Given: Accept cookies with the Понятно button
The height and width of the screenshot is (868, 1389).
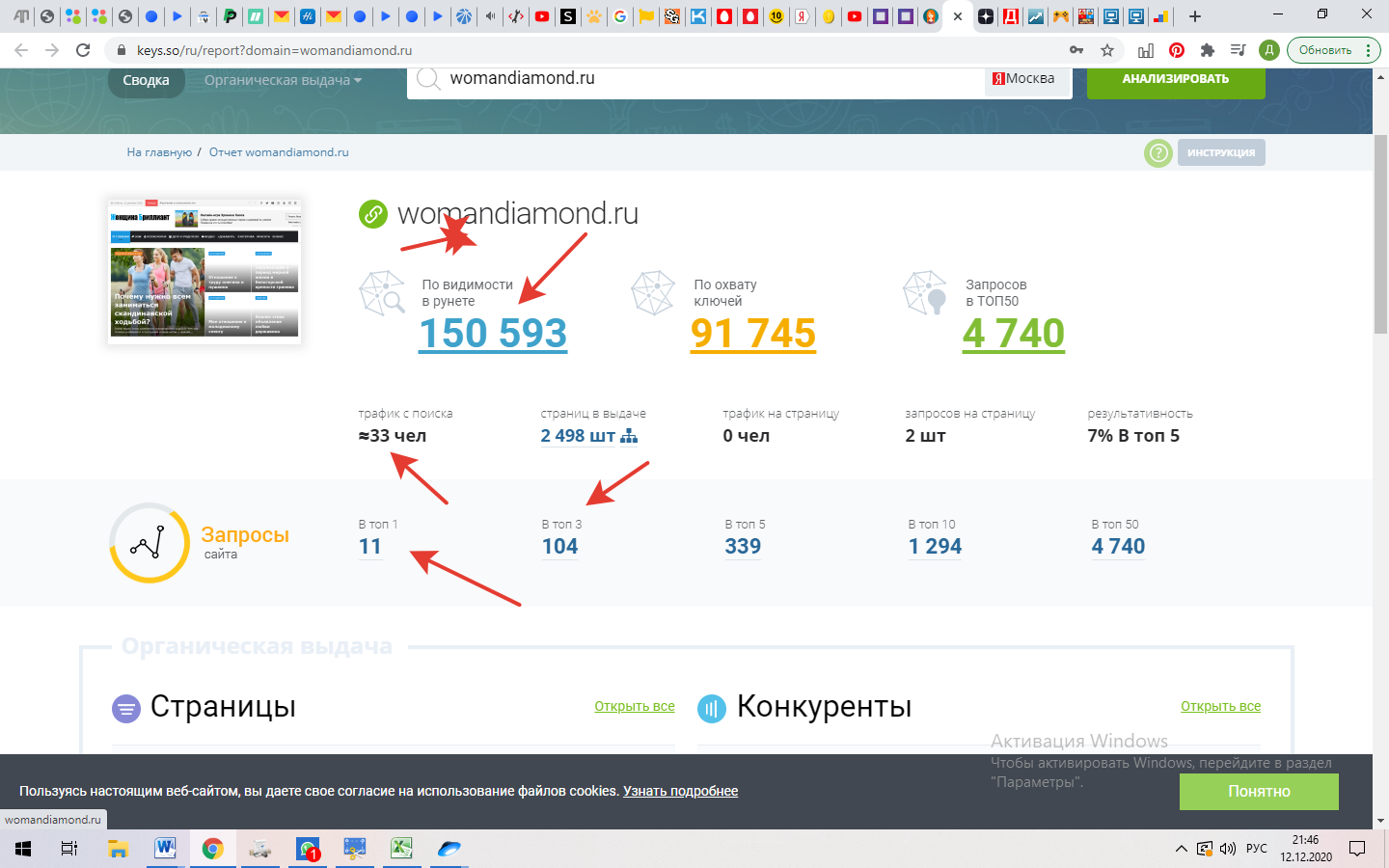Looking at the screenshot, I should point(1259,792).
